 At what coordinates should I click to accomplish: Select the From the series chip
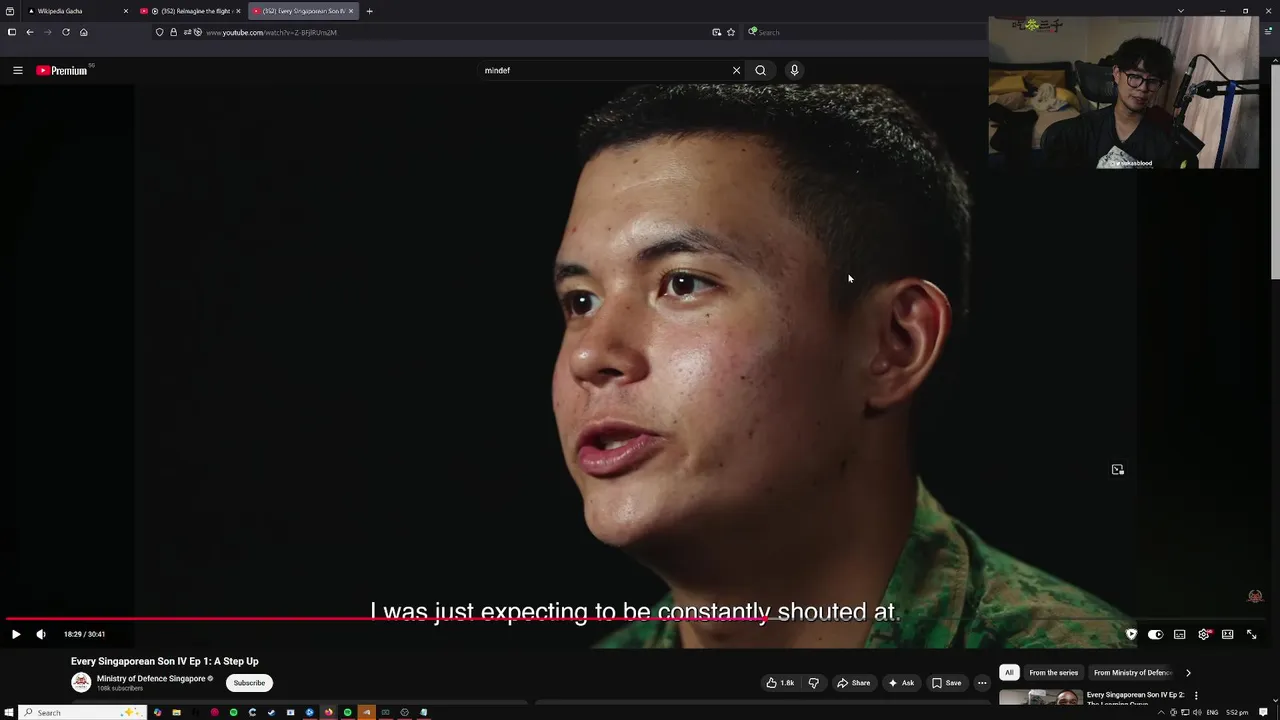[1053, 673]
